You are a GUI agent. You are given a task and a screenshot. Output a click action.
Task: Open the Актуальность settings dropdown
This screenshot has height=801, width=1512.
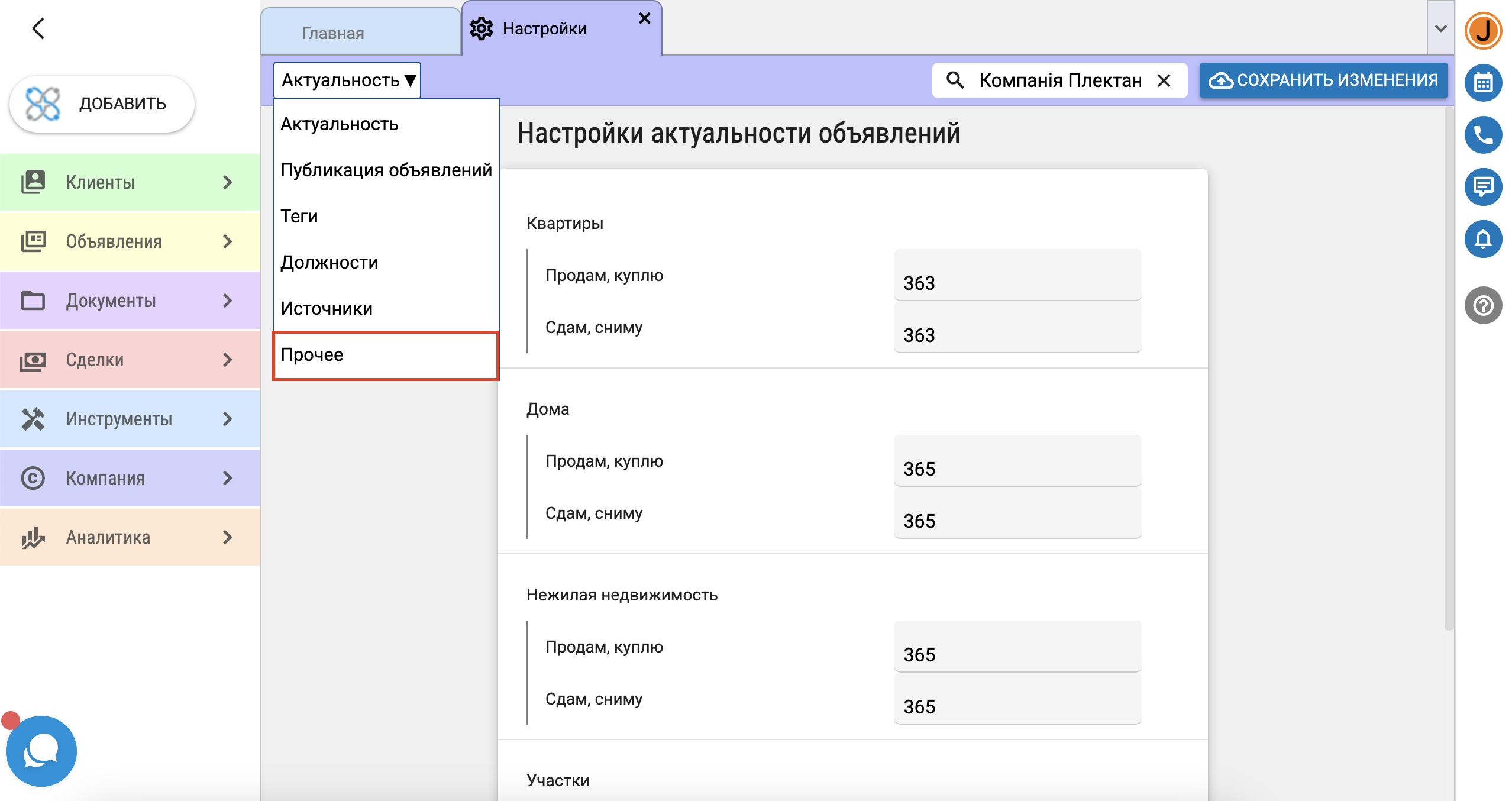[347, 80]
